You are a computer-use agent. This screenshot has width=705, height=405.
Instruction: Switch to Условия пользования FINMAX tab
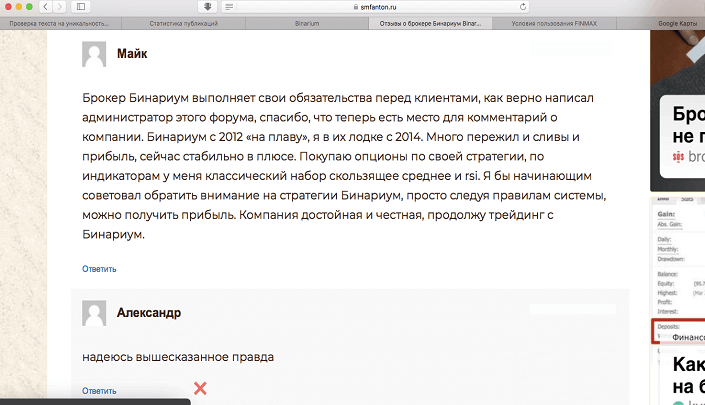coord(554,23)
